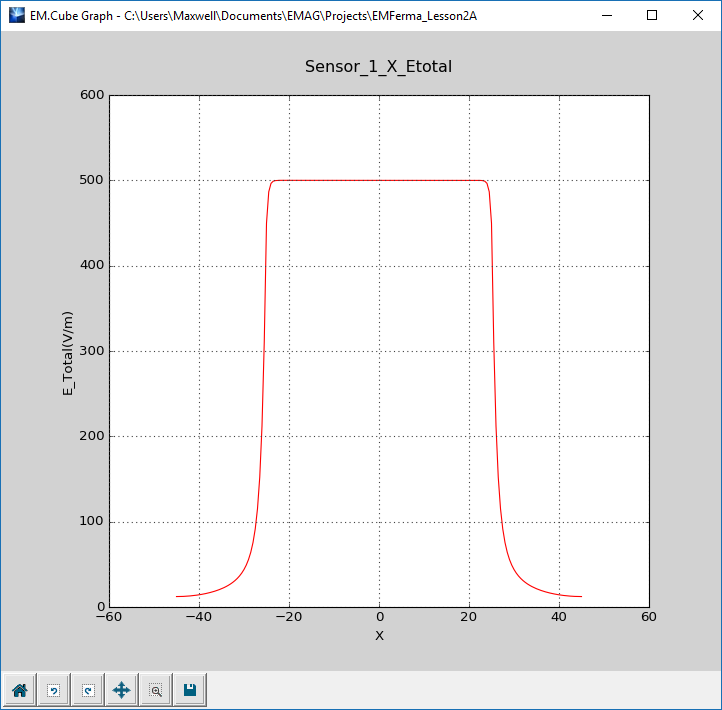
Task: Minimize the EM.Cube Graph window
Action: pos(606,16)
